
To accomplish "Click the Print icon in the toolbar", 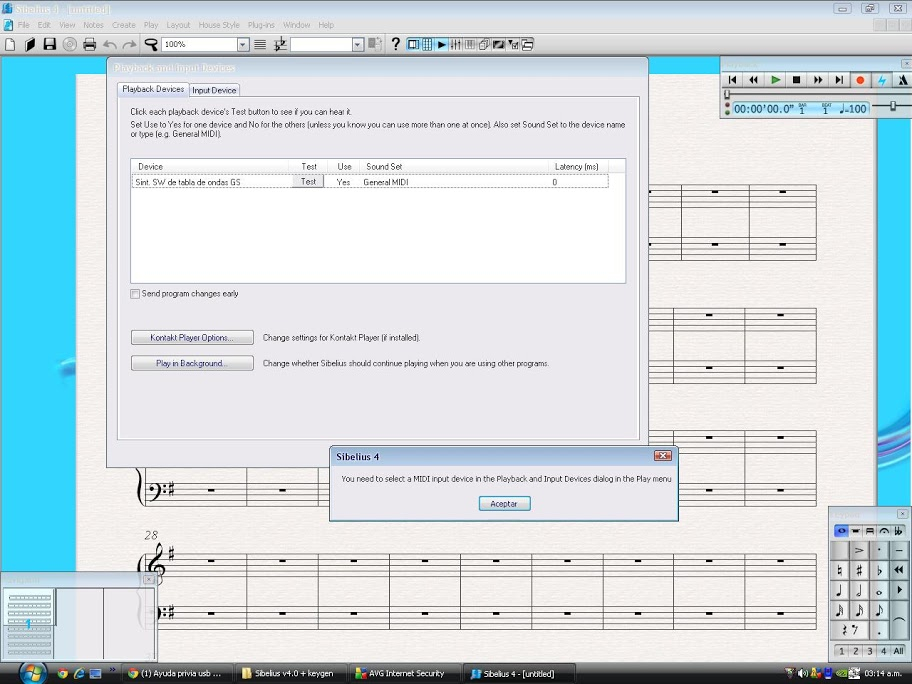I will [89, 45].
